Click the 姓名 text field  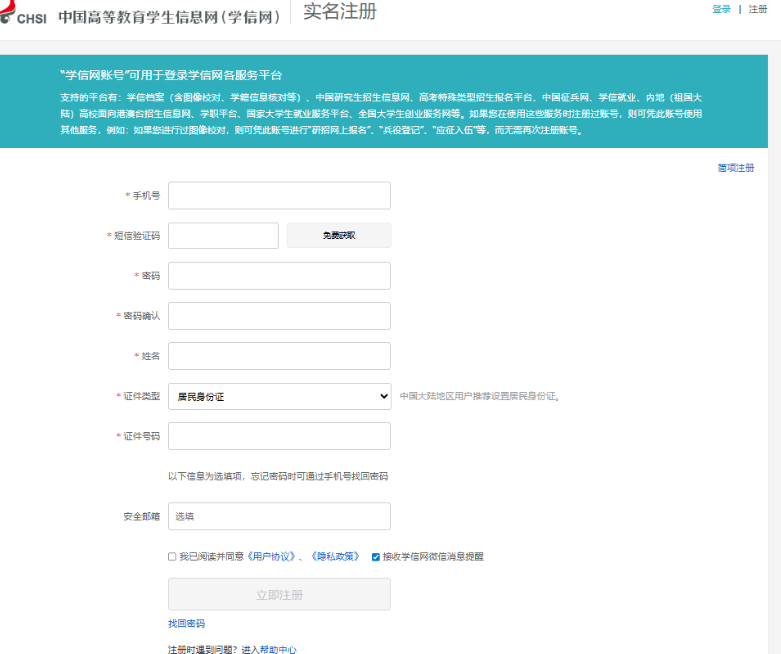click(x=279, y=356)
